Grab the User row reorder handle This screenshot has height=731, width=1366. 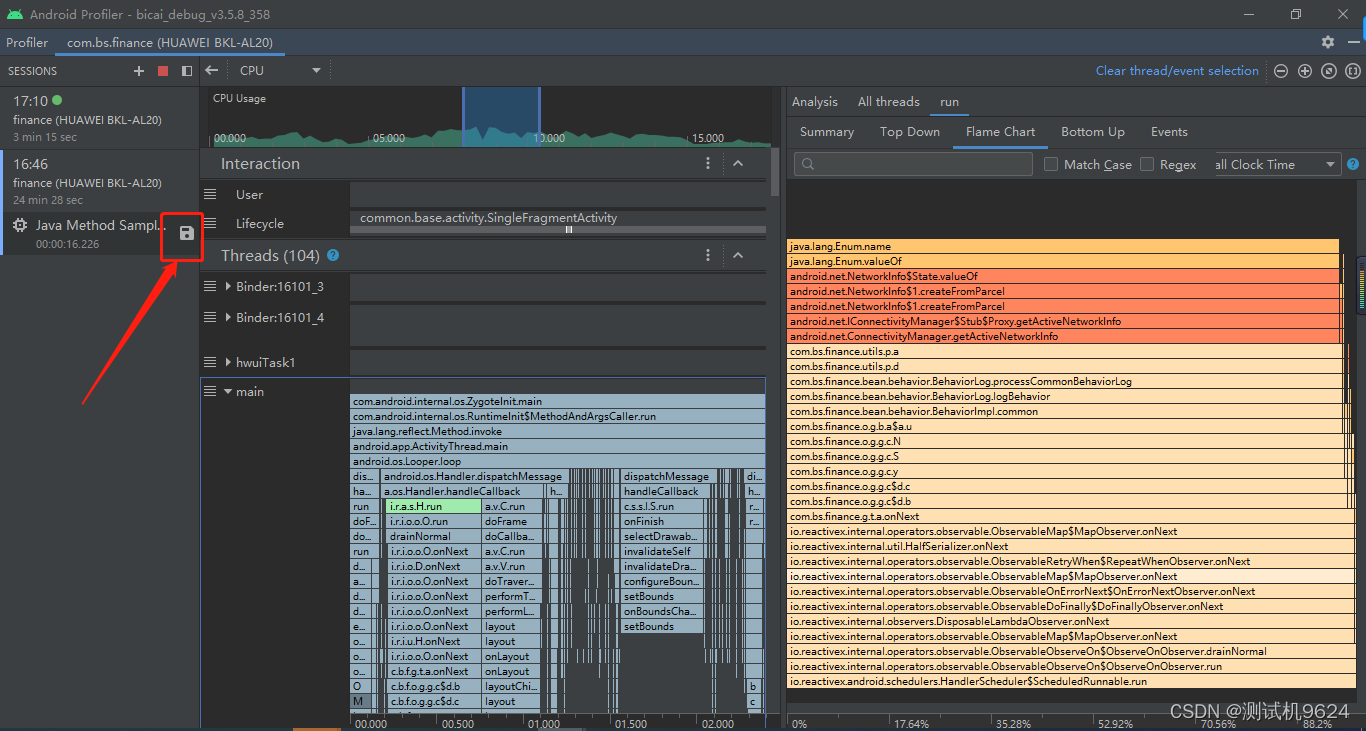click(210, 194)
